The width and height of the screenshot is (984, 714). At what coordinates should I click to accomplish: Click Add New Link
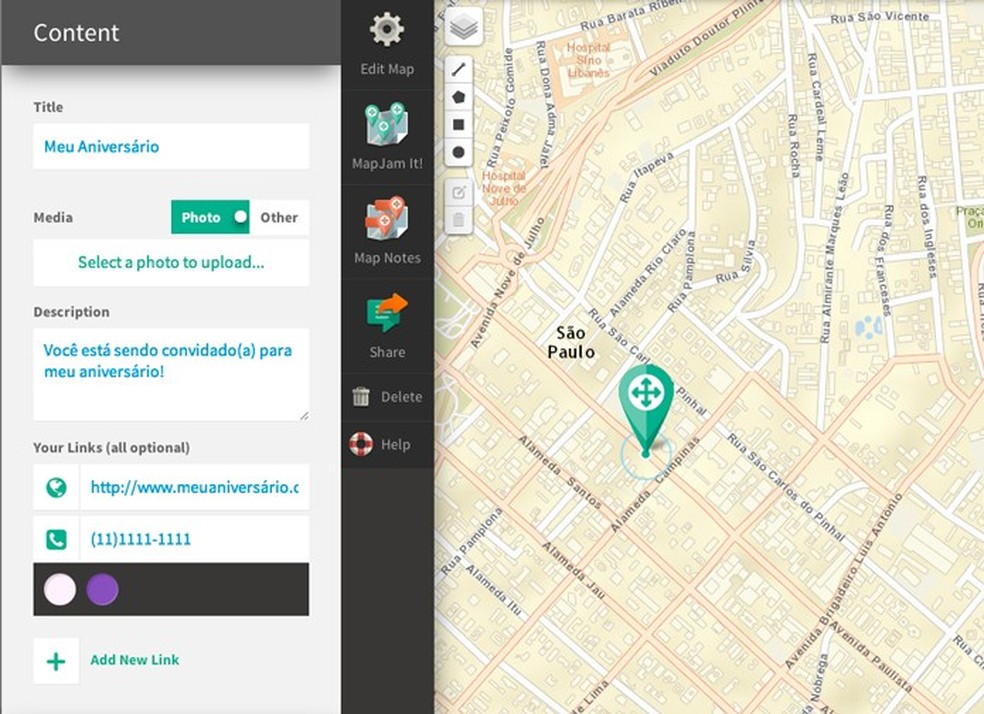[135, 660]
